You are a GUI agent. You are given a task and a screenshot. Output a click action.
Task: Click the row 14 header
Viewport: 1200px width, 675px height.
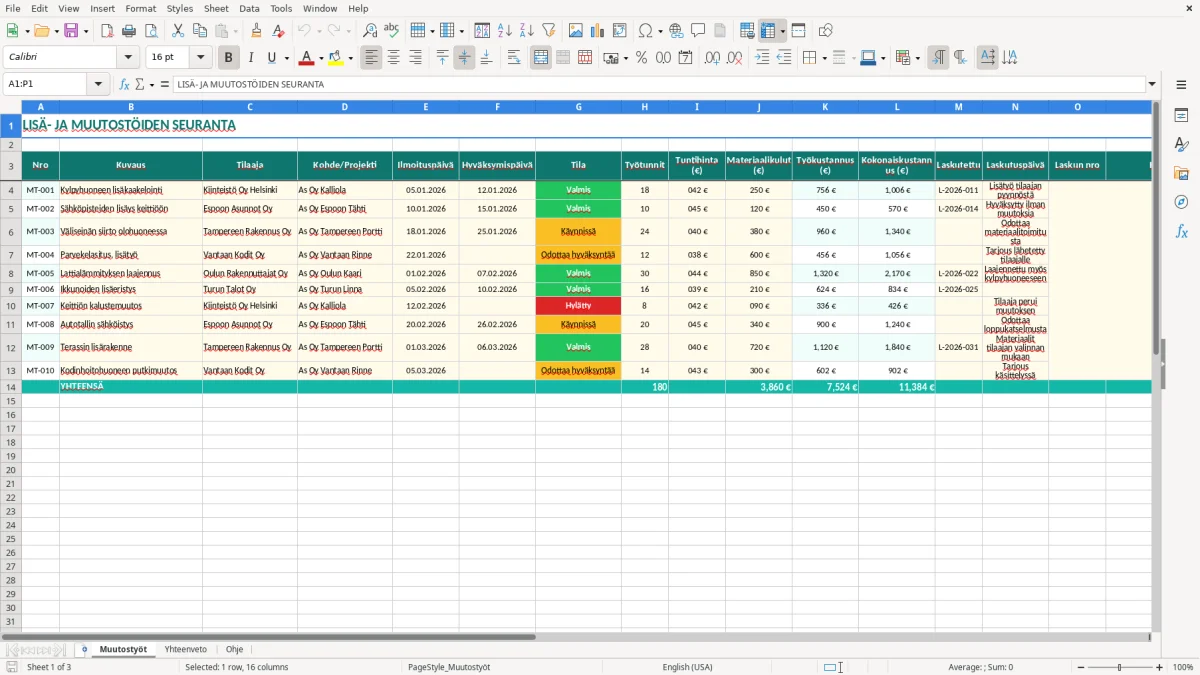tap(11, 387)
